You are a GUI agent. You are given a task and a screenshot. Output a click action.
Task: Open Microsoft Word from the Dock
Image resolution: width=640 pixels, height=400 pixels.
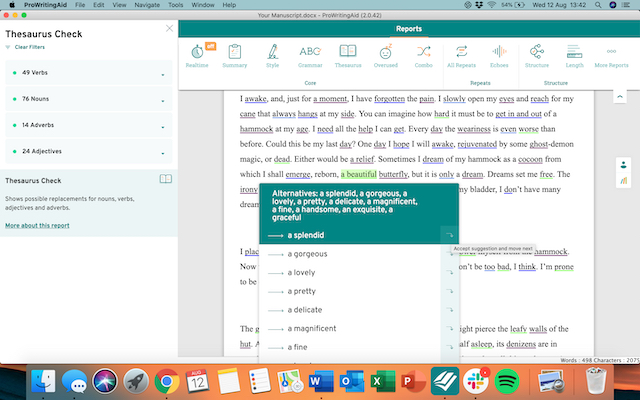320,381
